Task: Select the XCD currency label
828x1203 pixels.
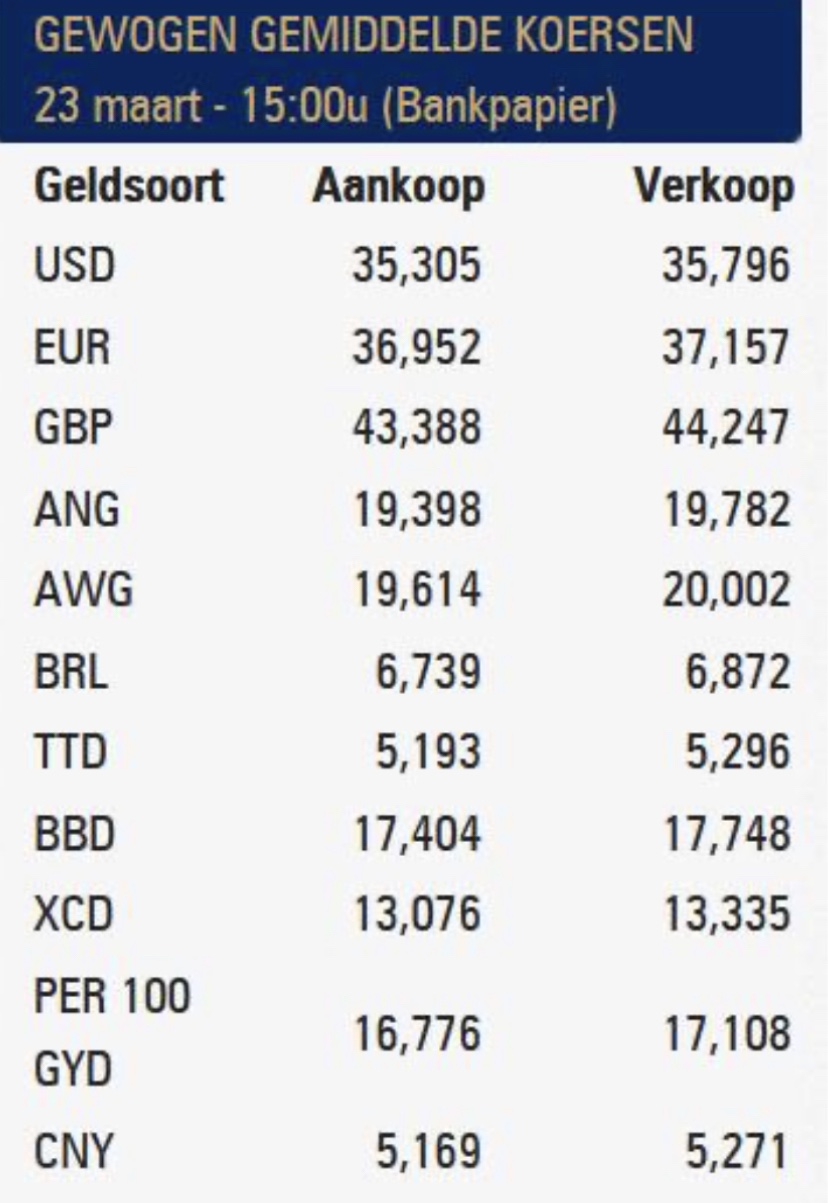Action: (x=76, y=915)
